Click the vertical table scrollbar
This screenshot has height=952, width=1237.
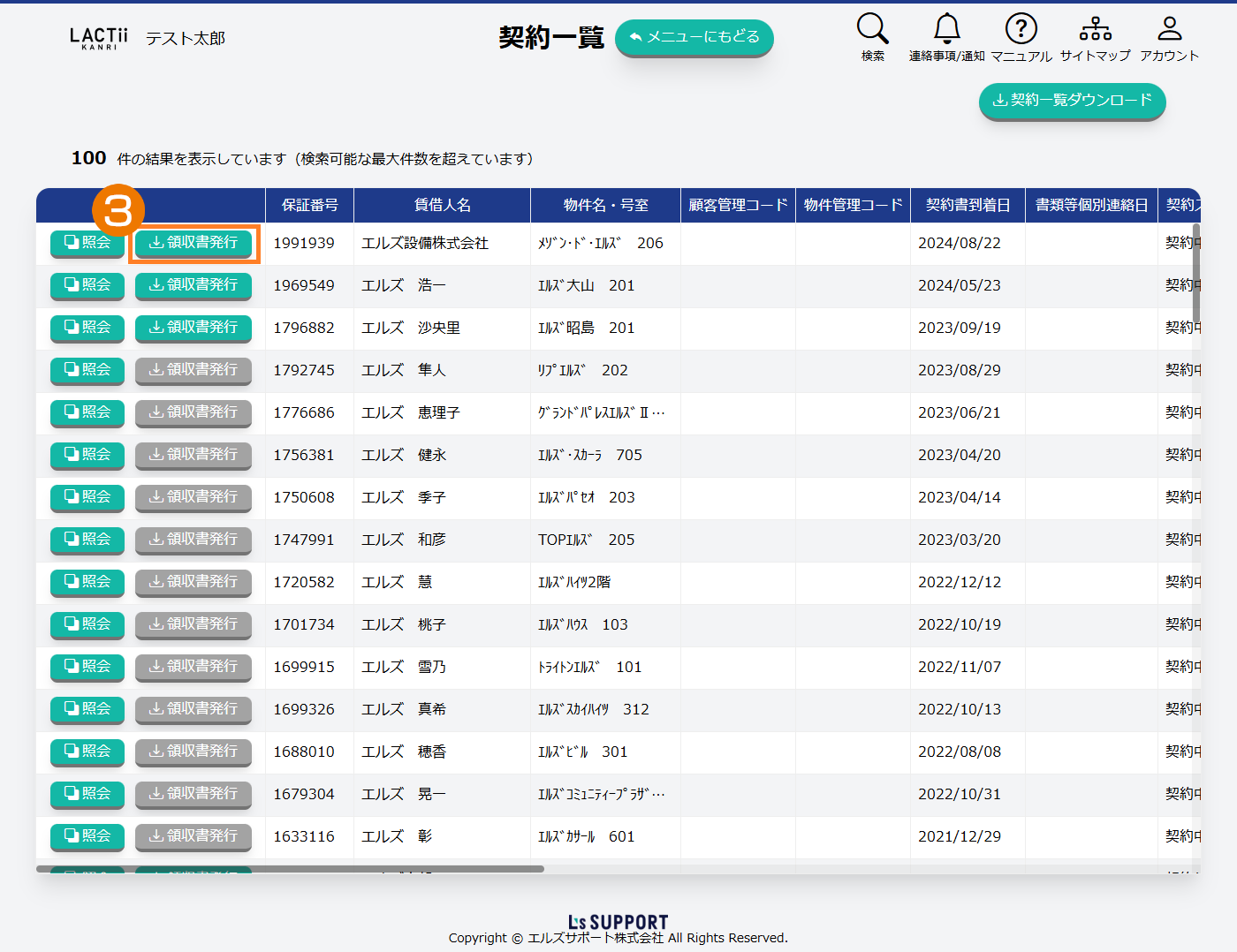(1196, 274)
